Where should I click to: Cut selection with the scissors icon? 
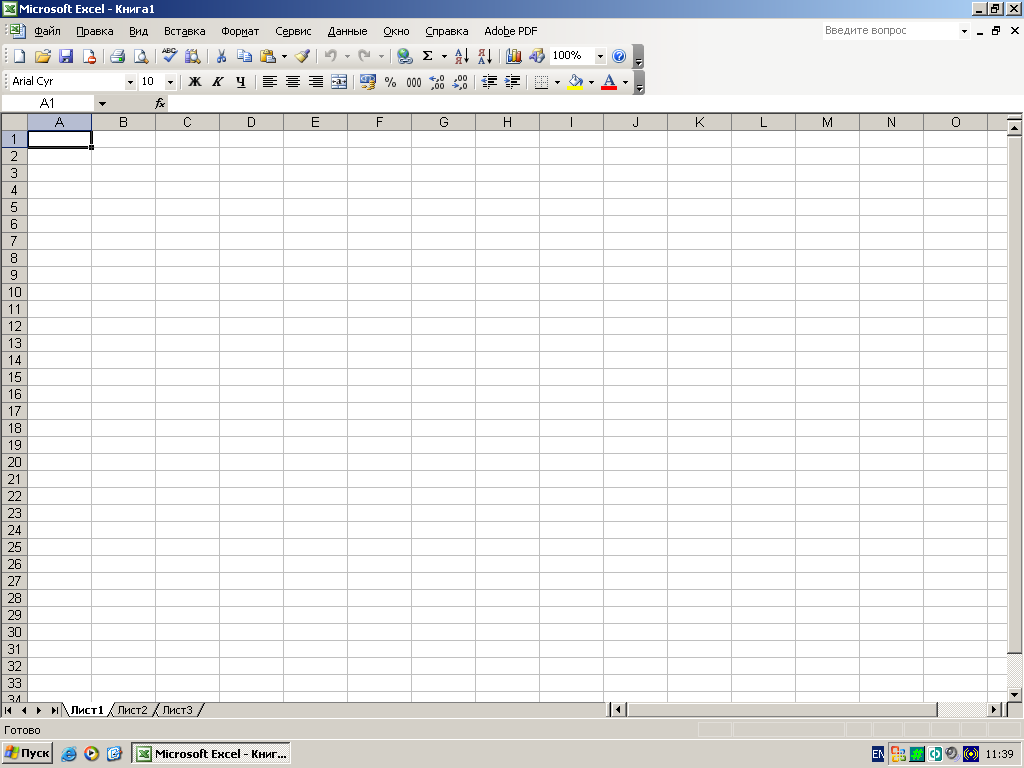pyautogui.click(x=221, y=56)
